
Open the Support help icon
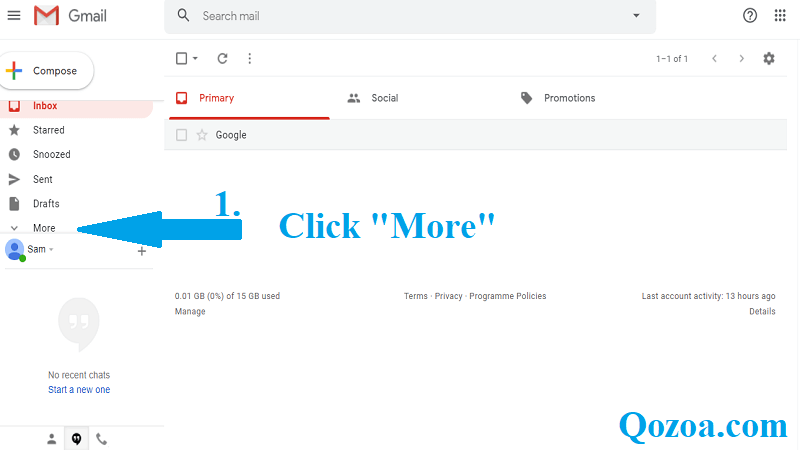pyautogui.click(x=749, y=15)
